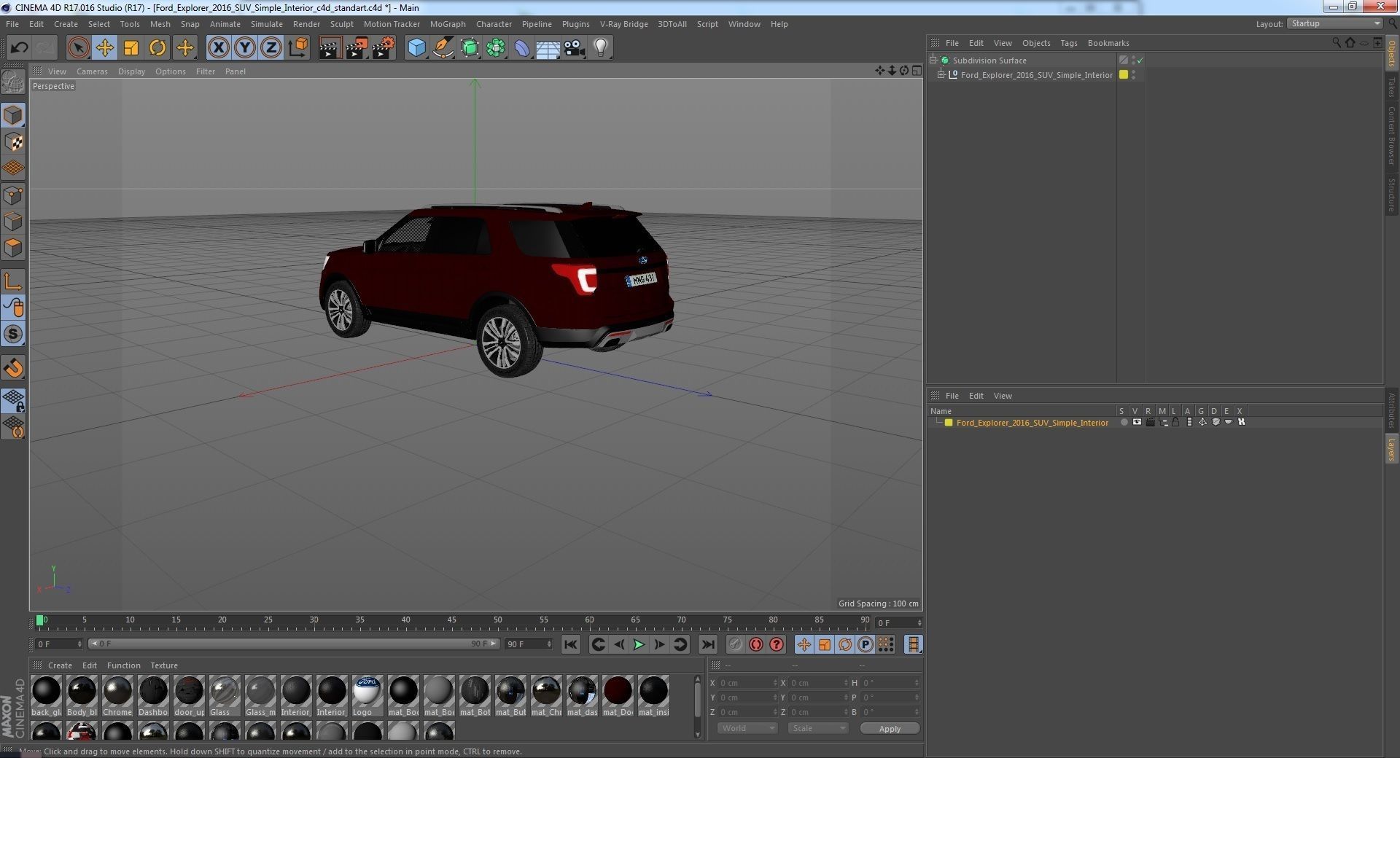The width and height of the screenshot is (1400, 844).
Task: Click Record Active Objects button
Action: pyautogui.click(x=735, y=644)
